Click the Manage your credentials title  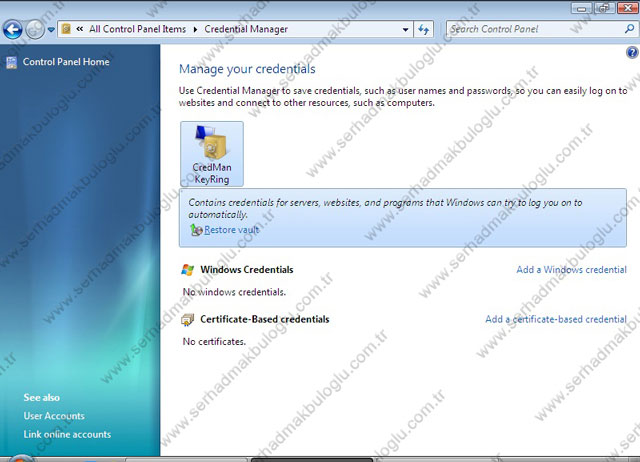(x=247, y=69)
